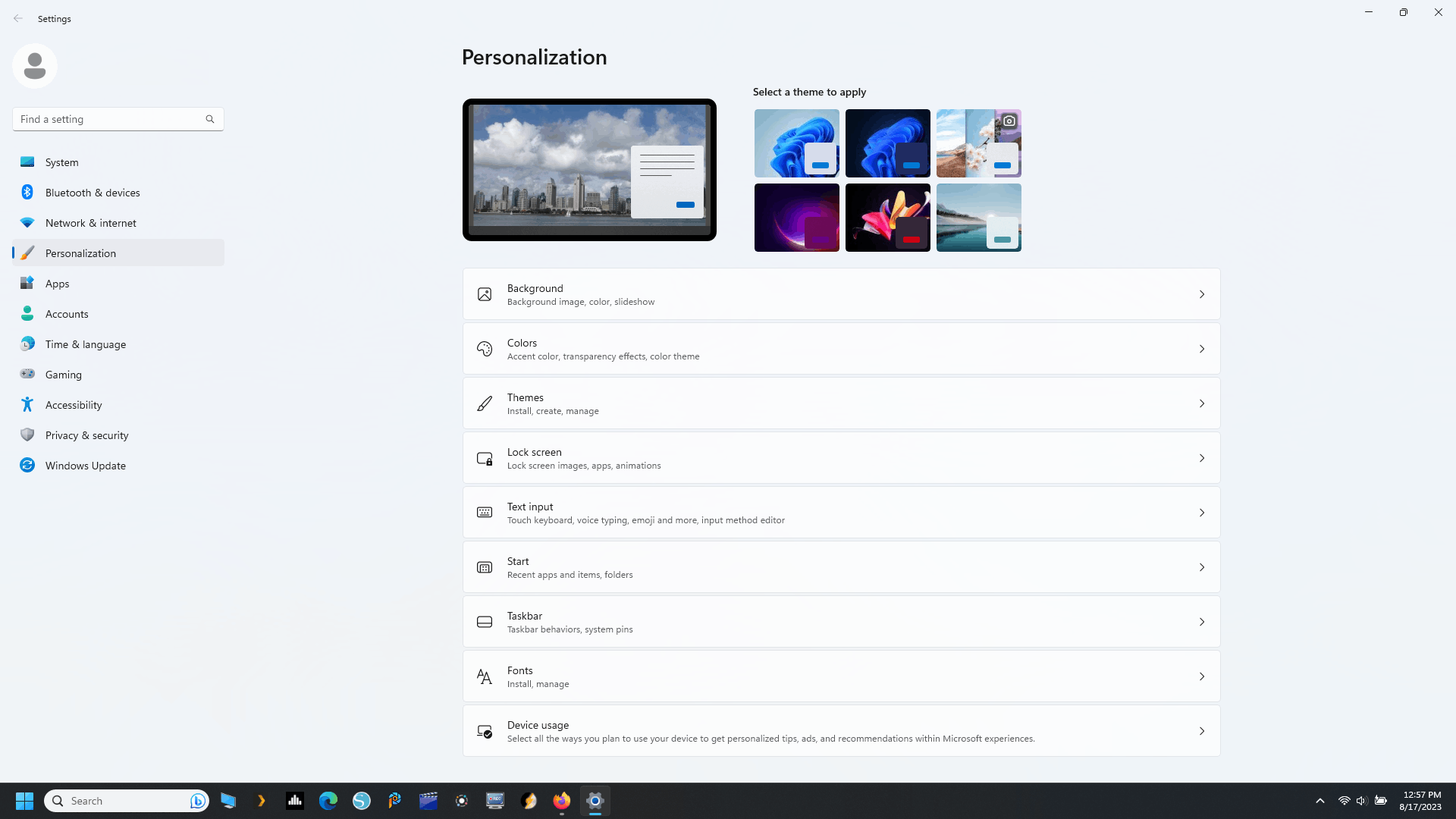
Task: Click the search magnifier in Find a setting
Action: pos(210,119)
